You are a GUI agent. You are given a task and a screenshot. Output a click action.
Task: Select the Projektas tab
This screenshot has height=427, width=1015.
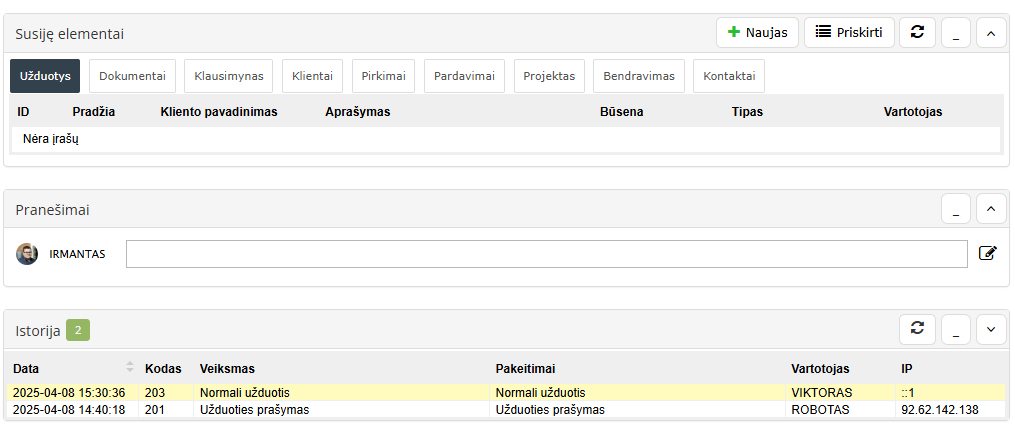click(549, 76)
